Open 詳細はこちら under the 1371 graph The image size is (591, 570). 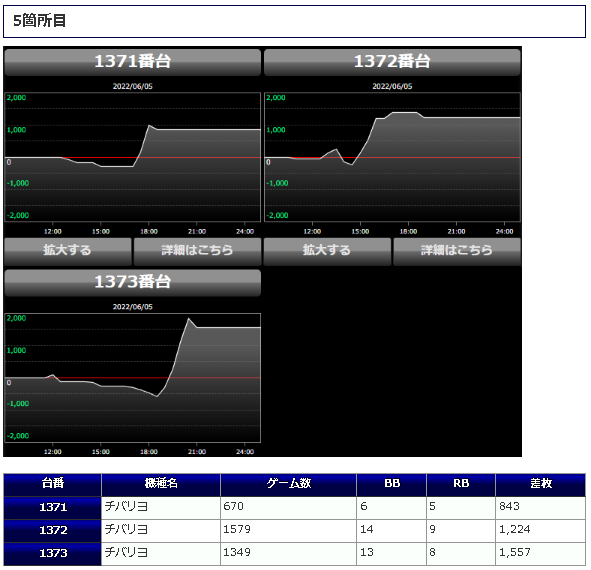click(197, 251)
